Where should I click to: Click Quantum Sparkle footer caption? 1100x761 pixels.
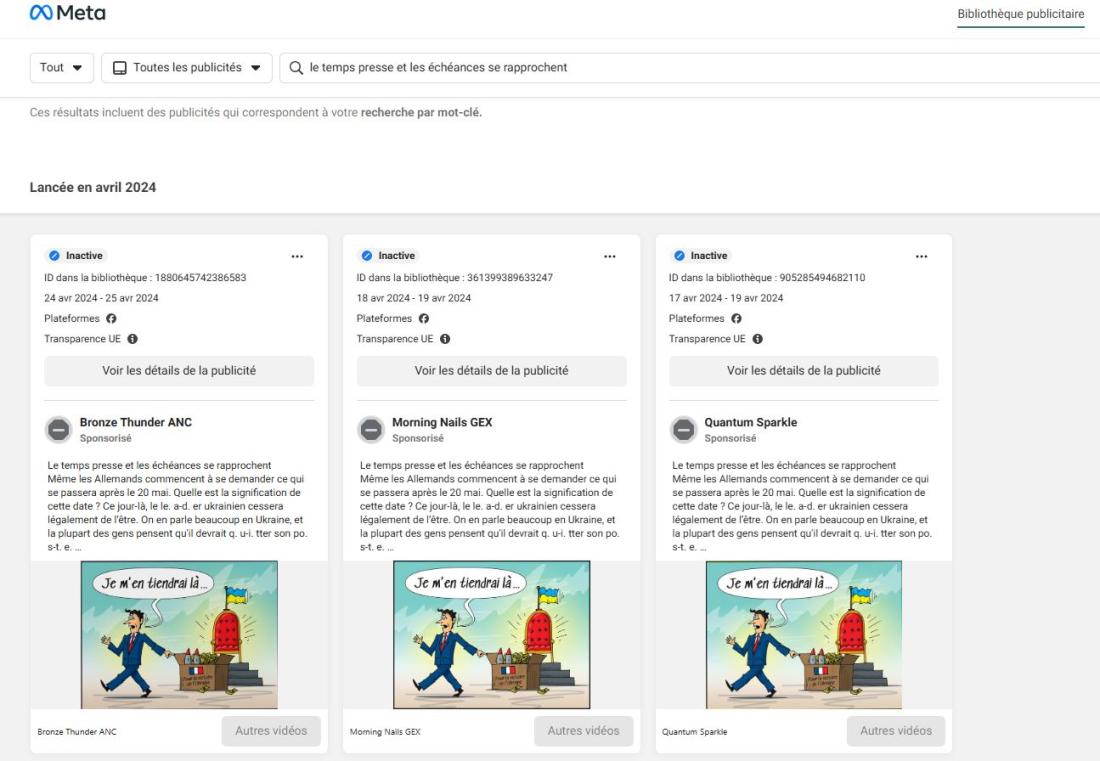coord(695,732)
